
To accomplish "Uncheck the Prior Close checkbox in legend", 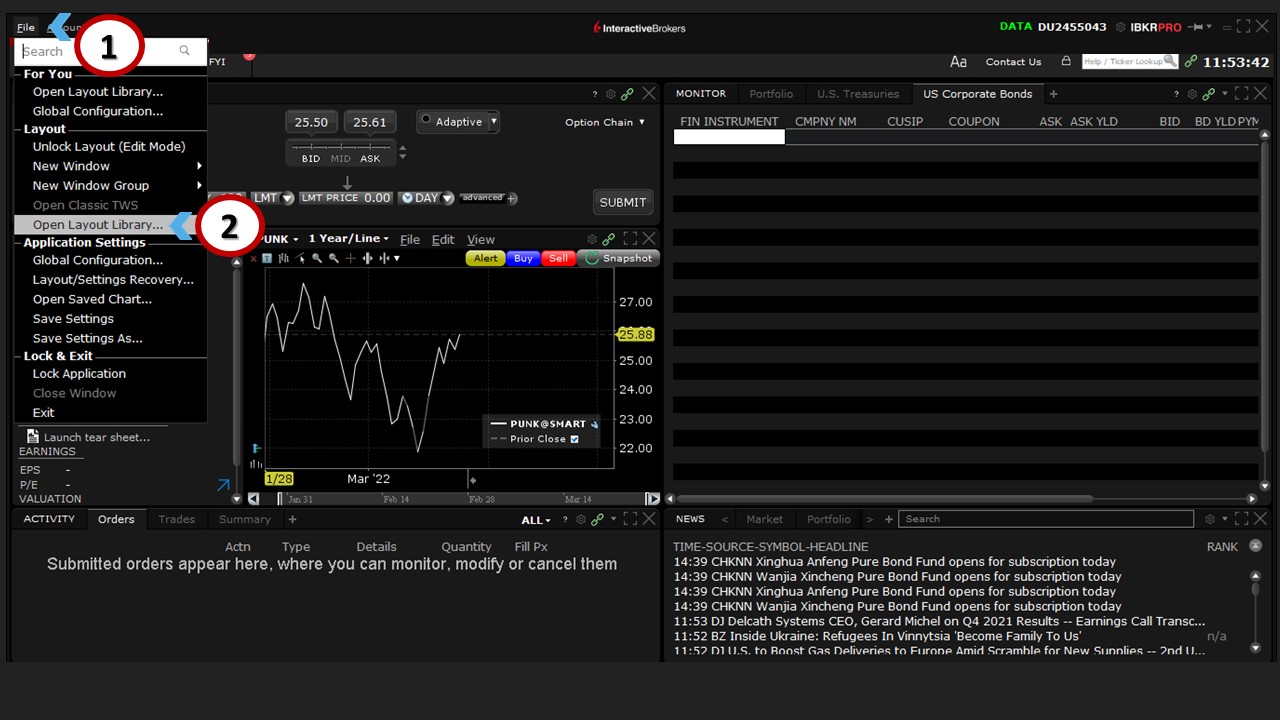I will pos(574,439).
